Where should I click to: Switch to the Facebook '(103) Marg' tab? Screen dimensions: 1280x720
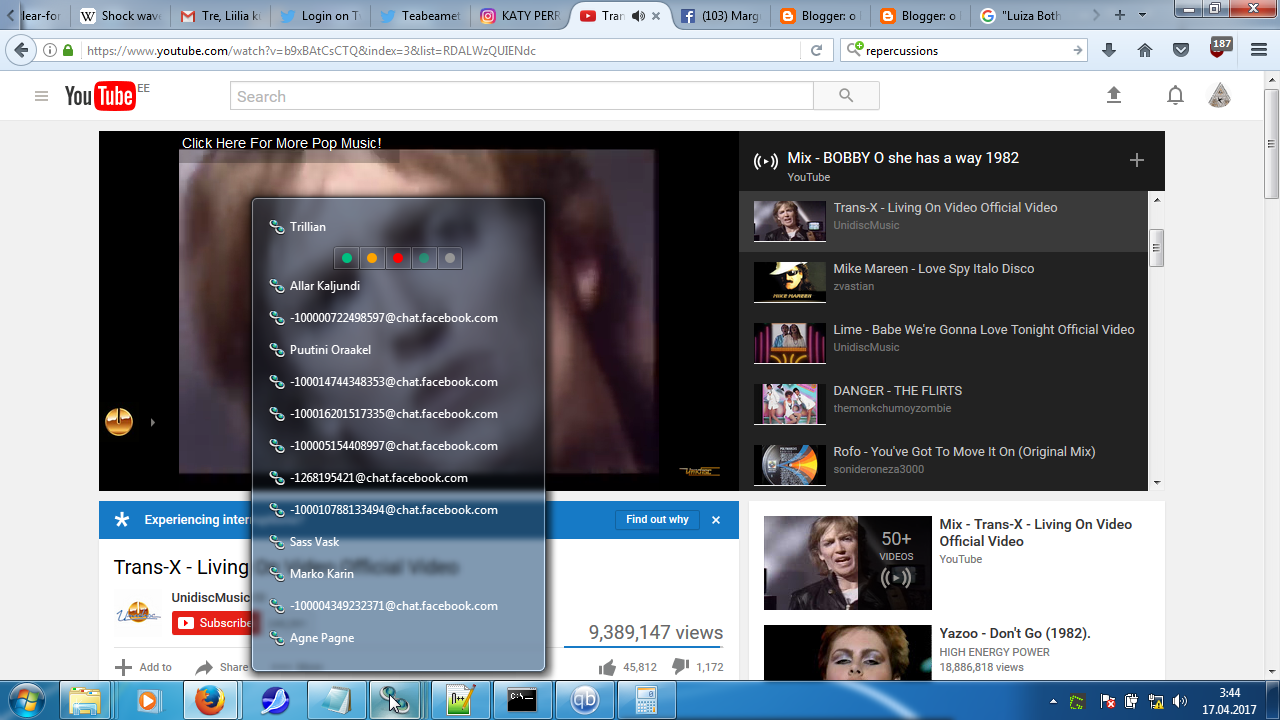click(719, 16)
